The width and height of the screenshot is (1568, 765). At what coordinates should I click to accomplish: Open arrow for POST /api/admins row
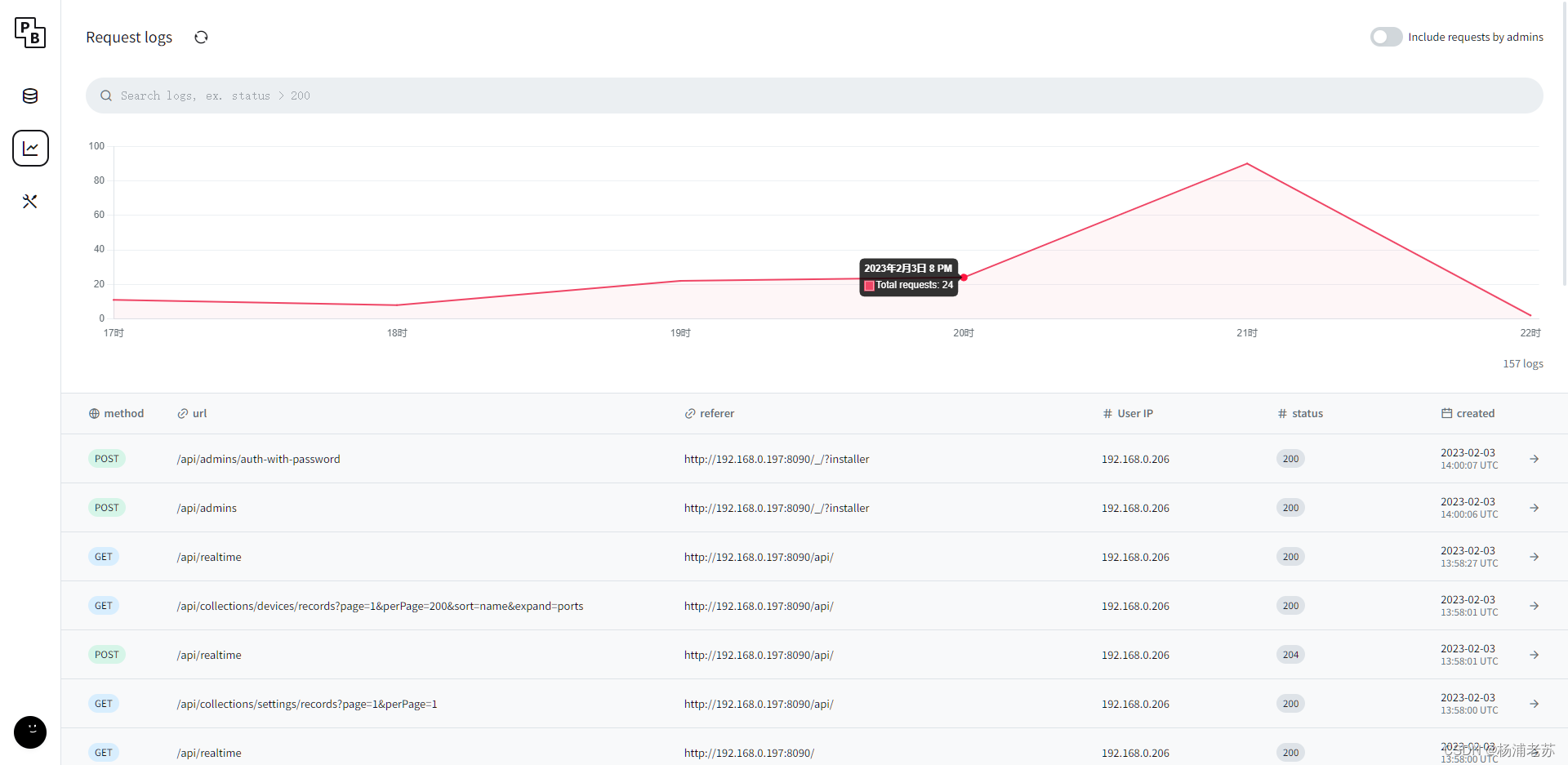point(1534,508)
